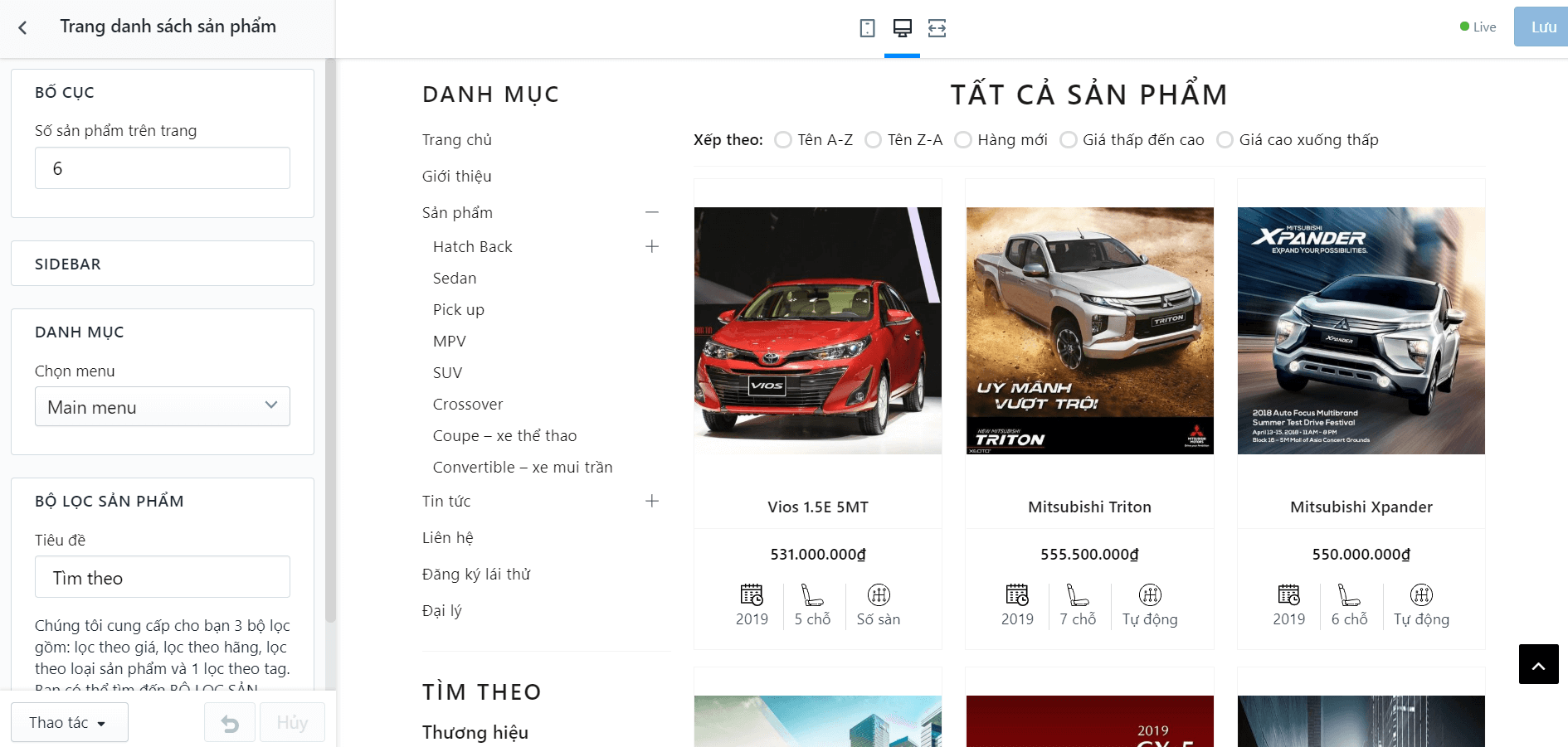Click the calendar icon on Mitsubishi Xpander card
1568x747 pixels.
click(x=1289, y=594)
